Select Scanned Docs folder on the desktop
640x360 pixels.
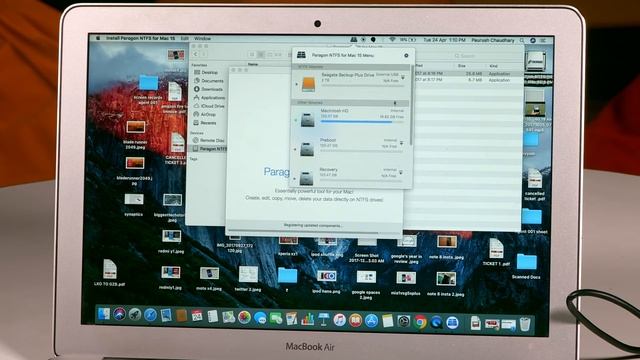coord(527,266)
